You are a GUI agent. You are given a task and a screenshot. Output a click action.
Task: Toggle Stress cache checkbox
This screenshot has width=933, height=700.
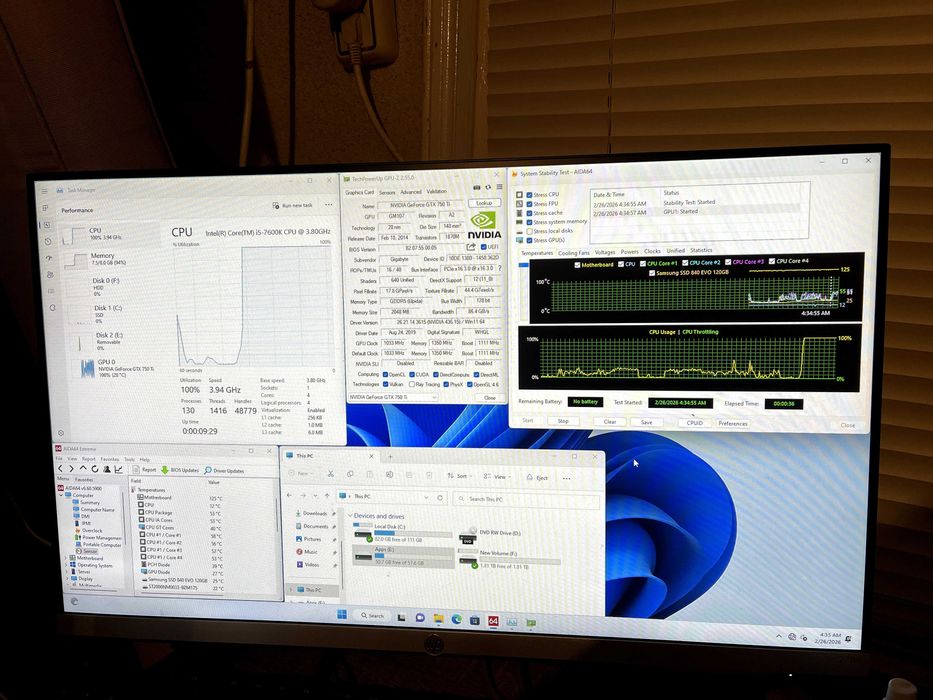pos(529,213)
